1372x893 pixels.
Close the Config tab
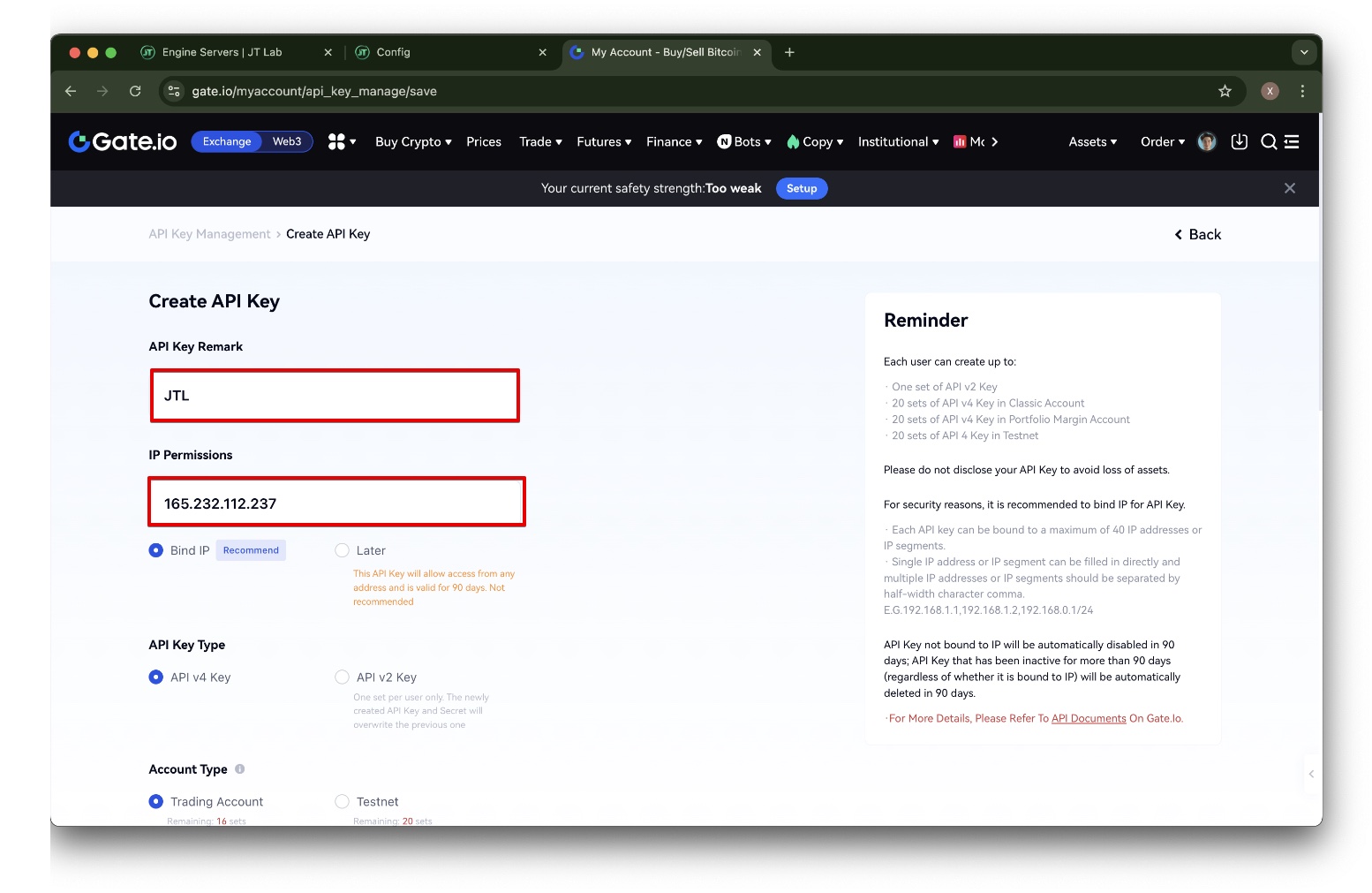coord(543,52)
